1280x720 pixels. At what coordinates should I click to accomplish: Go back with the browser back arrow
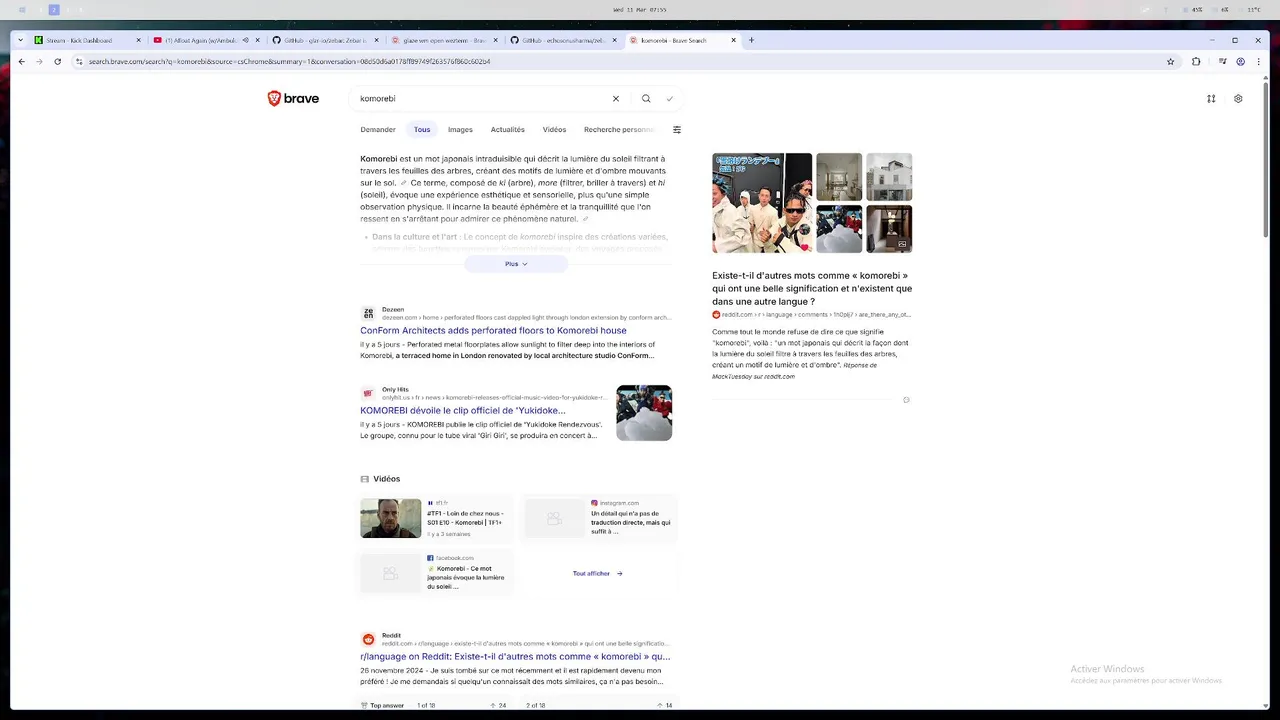(21, 61)
